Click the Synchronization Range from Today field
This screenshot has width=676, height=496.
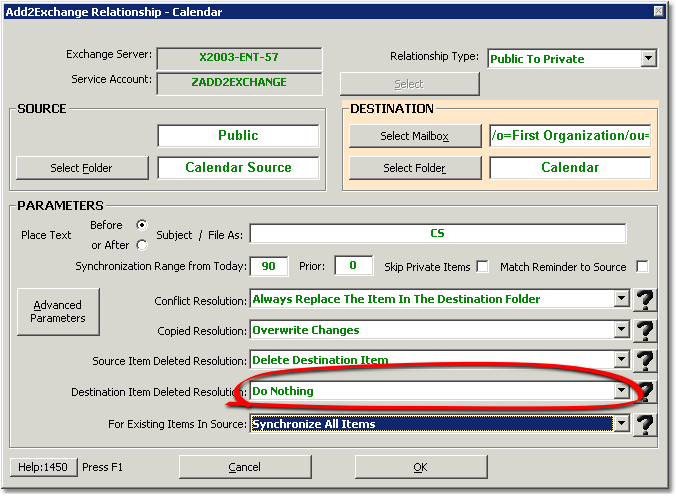269,266
